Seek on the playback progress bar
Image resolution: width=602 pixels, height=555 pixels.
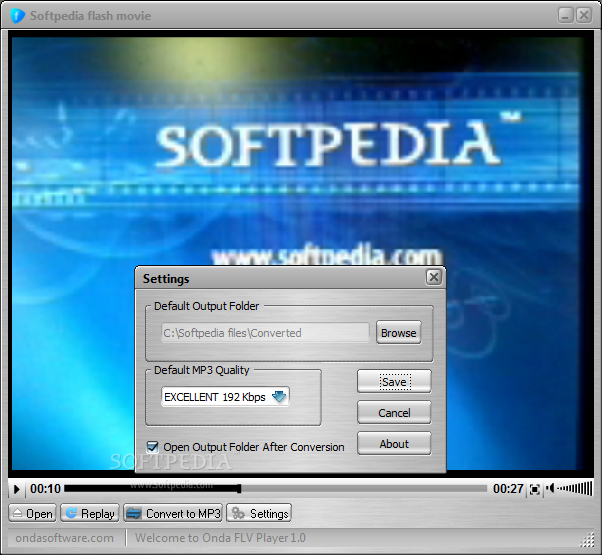tap(276, 489)
